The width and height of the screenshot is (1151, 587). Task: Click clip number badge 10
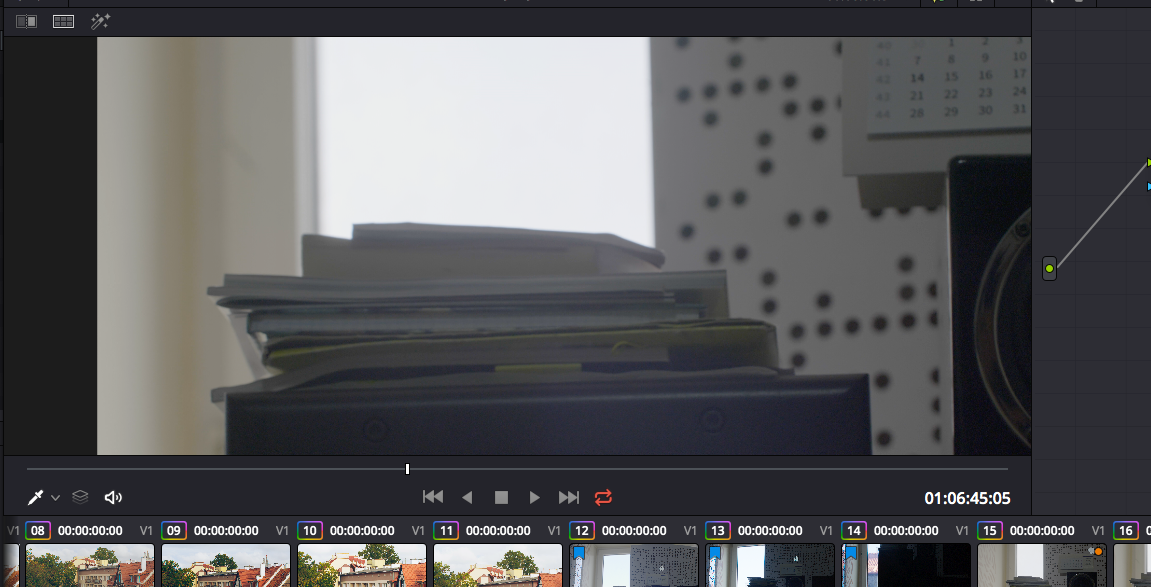(x=310, y=531)
